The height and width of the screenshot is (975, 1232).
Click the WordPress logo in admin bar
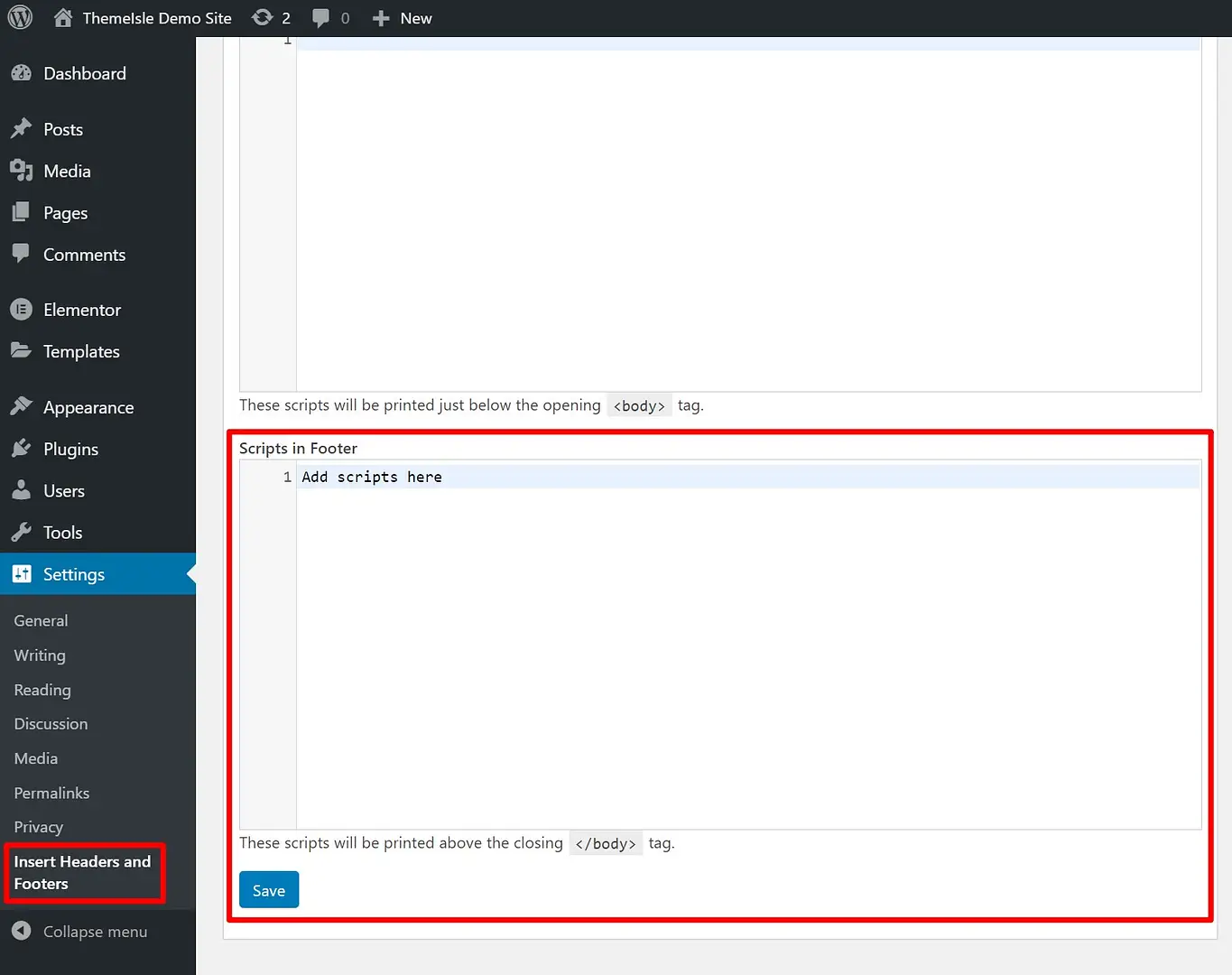pos(19,17)
